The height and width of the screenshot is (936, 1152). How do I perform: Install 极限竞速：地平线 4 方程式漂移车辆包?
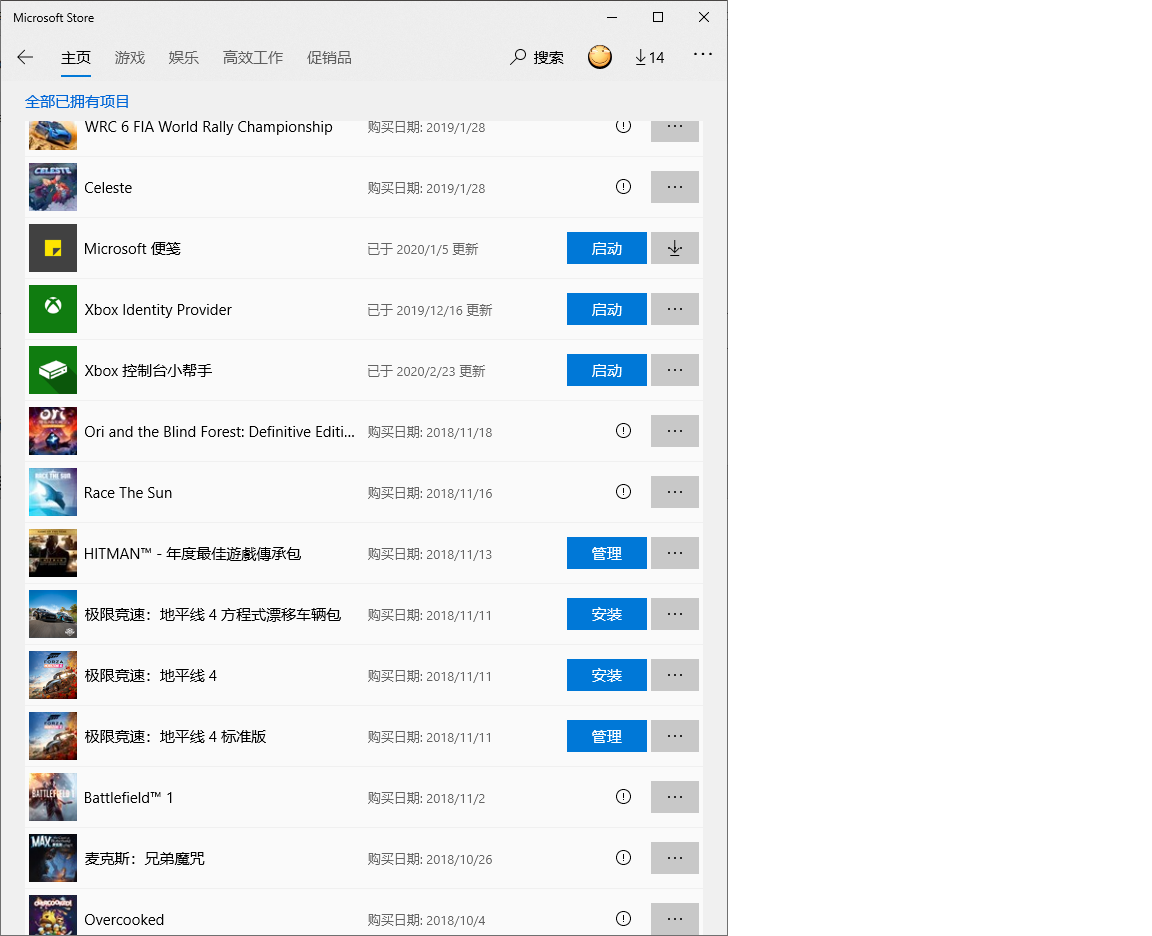point(607,614)
